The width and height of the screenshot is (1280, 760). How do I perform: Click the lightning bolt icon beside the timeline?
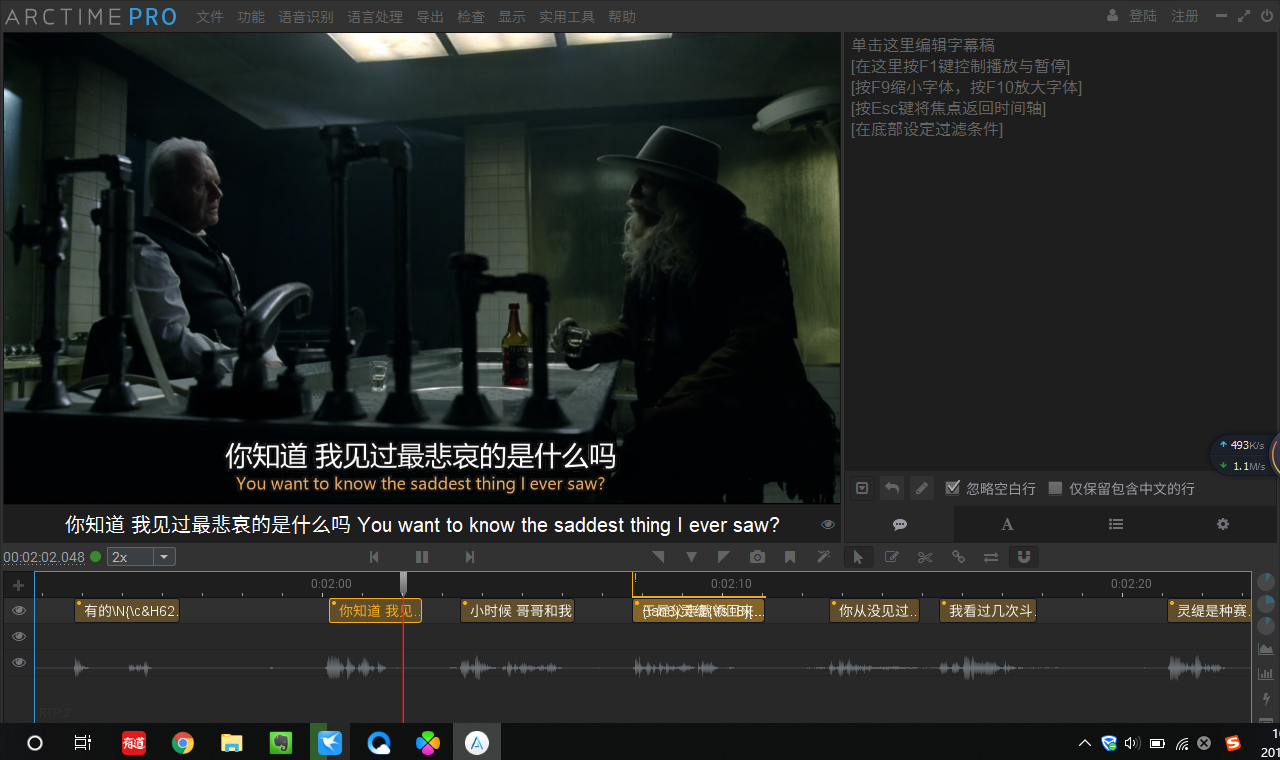1266,699
